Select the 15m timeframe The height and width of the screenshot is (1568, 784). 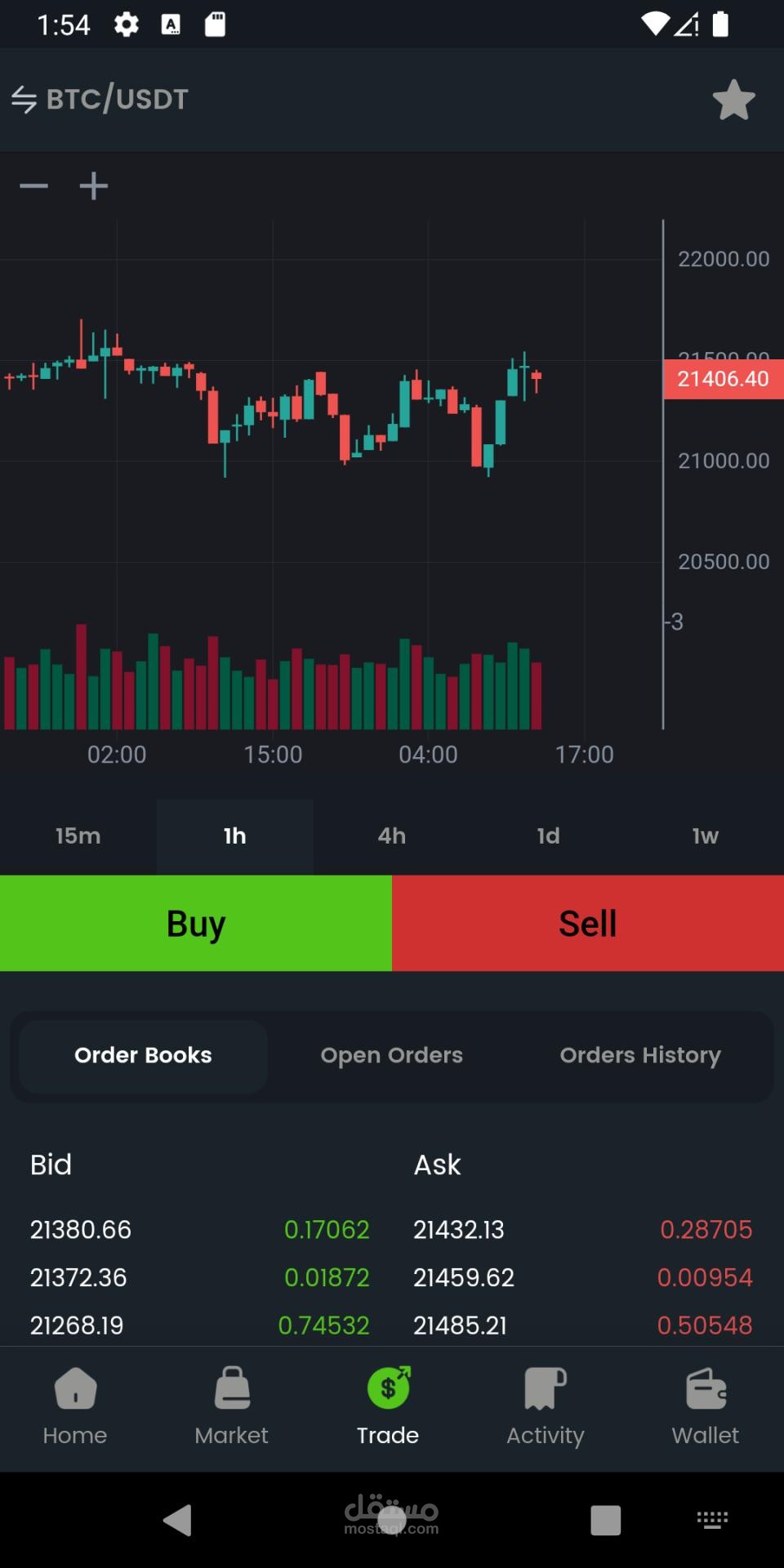[78, 835]
